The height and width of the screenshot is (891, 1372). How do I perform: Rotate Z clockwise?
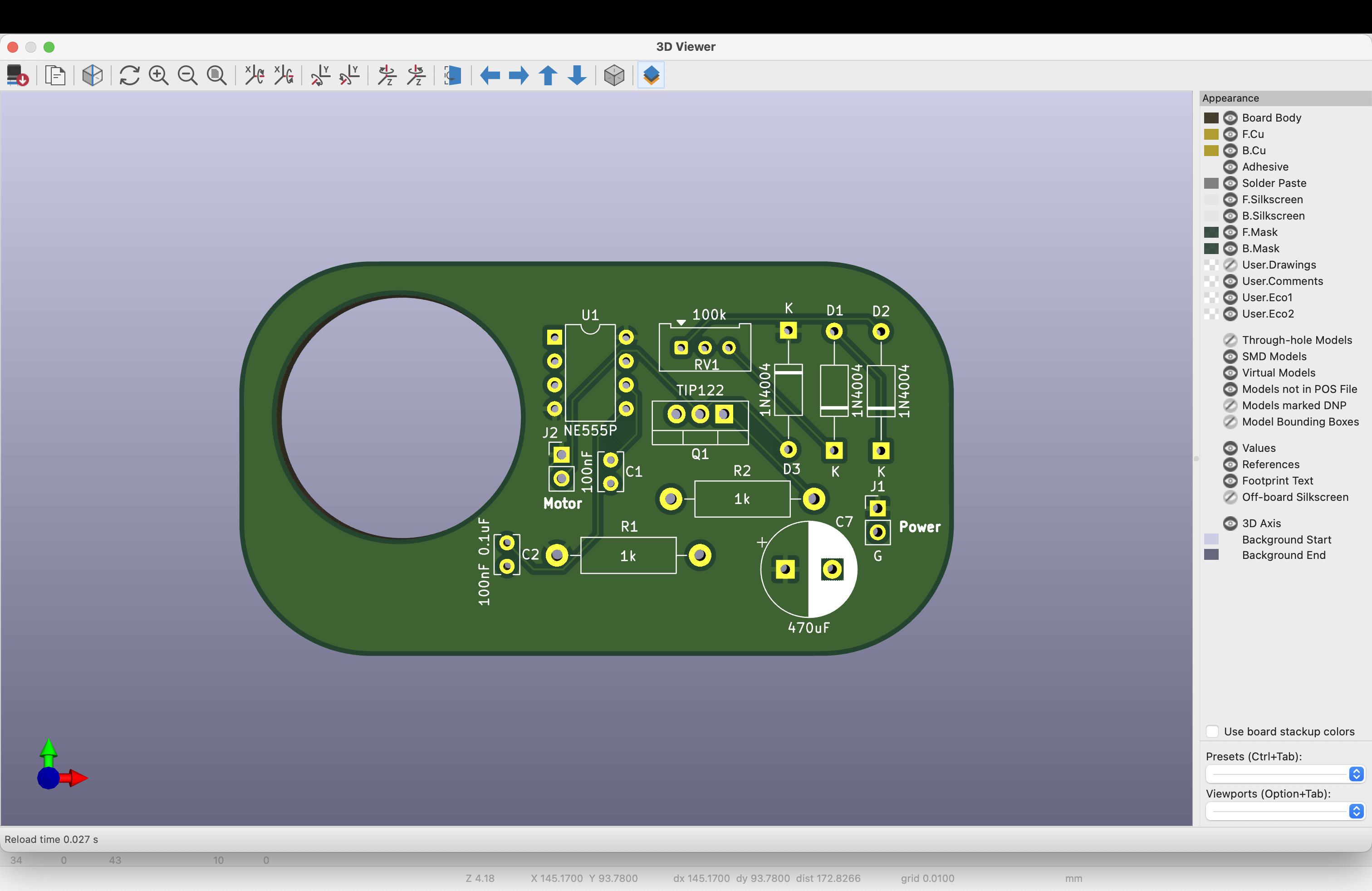pyautogui.click(x=387, y=75)
